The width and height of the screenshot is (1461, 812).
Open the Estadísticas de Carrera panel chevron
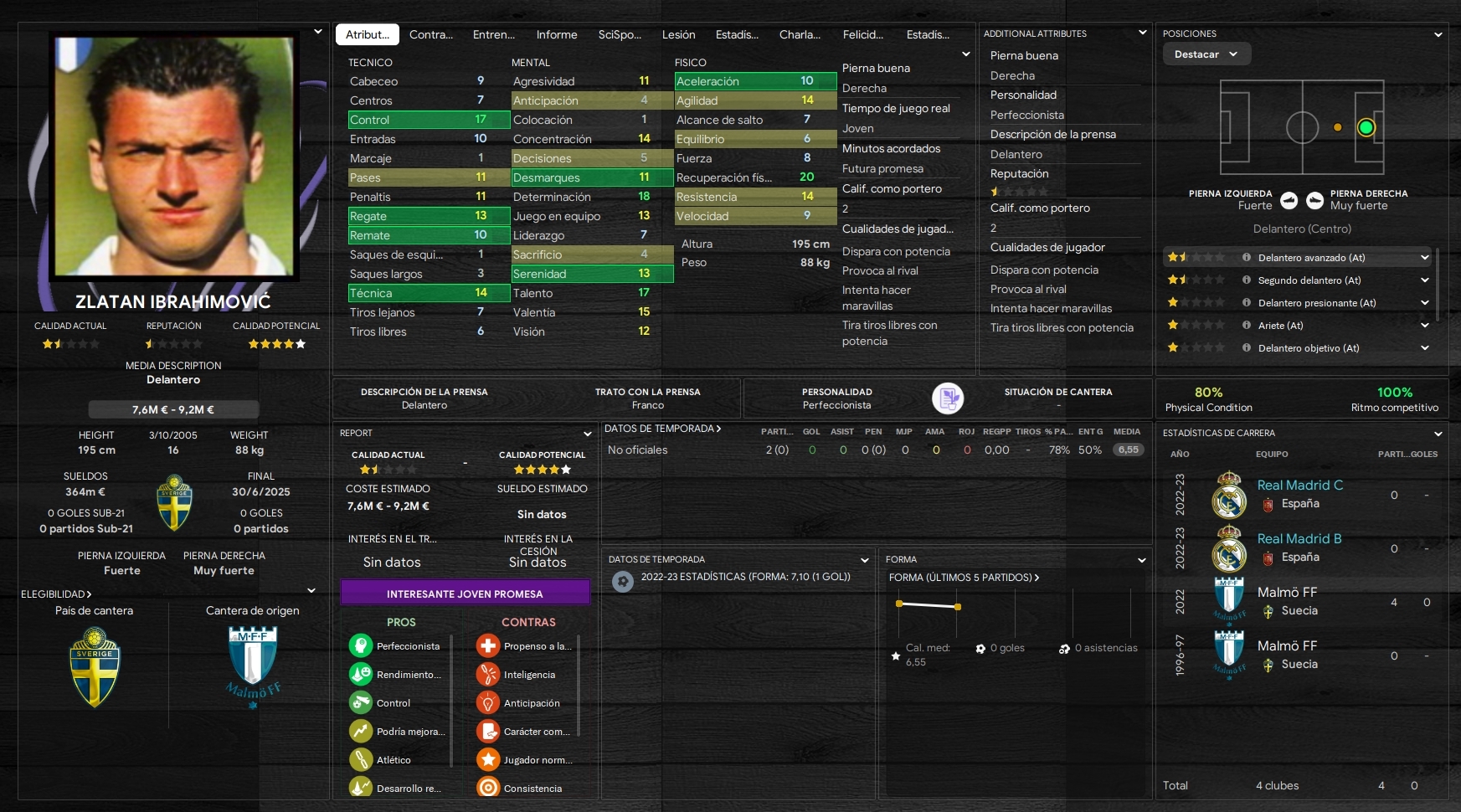pos(1438,434)
